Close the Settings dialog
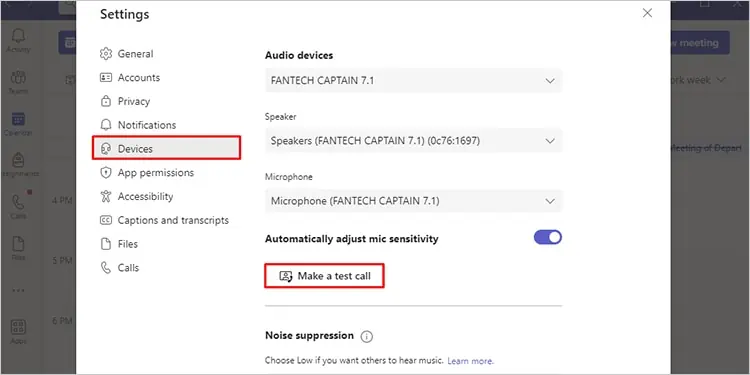The image size is (750, 375). (x=647, y=13)
